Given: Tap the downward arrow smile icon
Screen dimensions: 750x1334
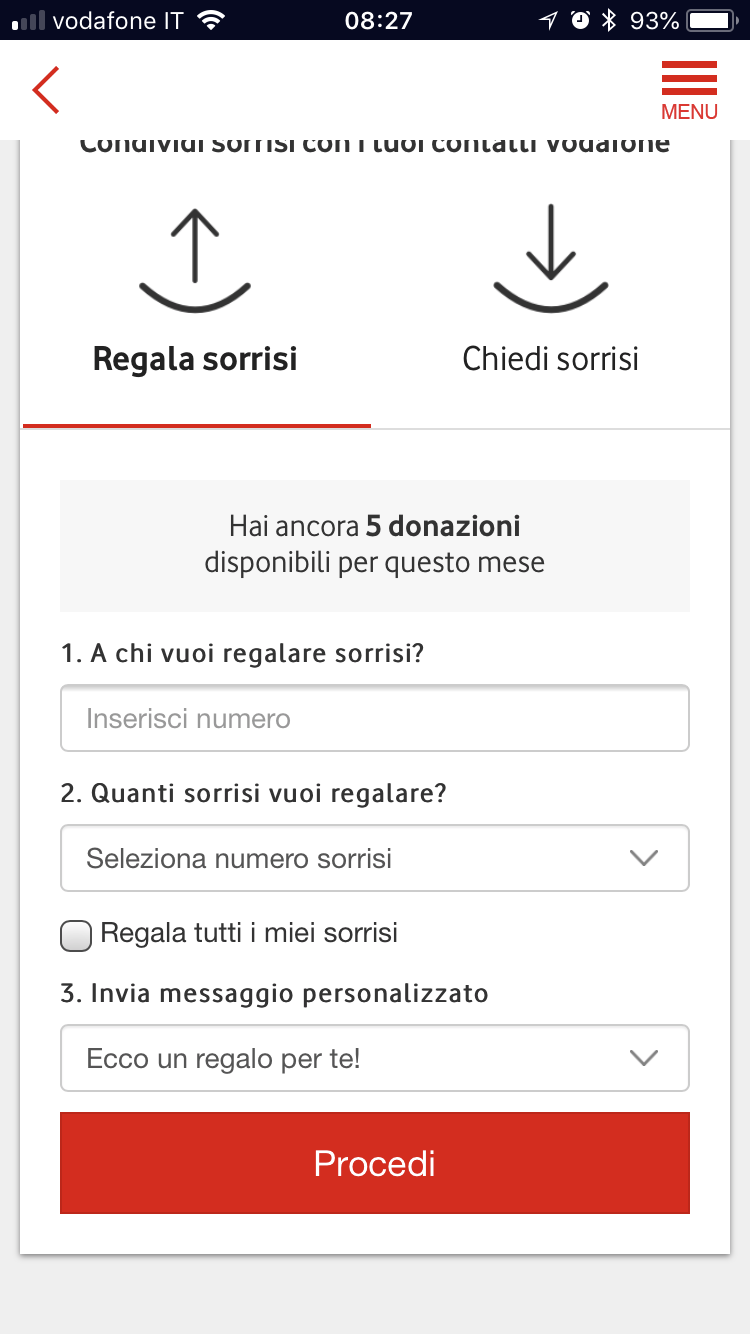Looking at the screenshot, I should (x=550, y=258).
